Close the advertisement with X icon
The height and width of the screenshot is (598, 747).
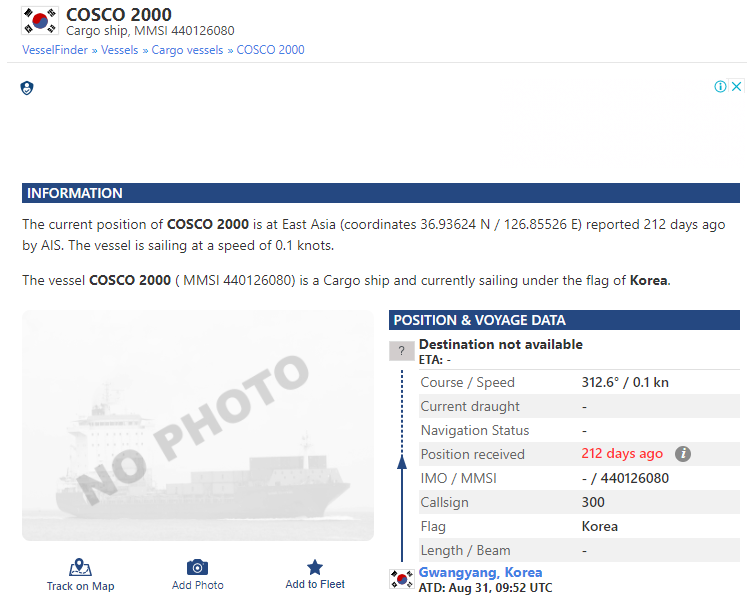click(737, 86)
